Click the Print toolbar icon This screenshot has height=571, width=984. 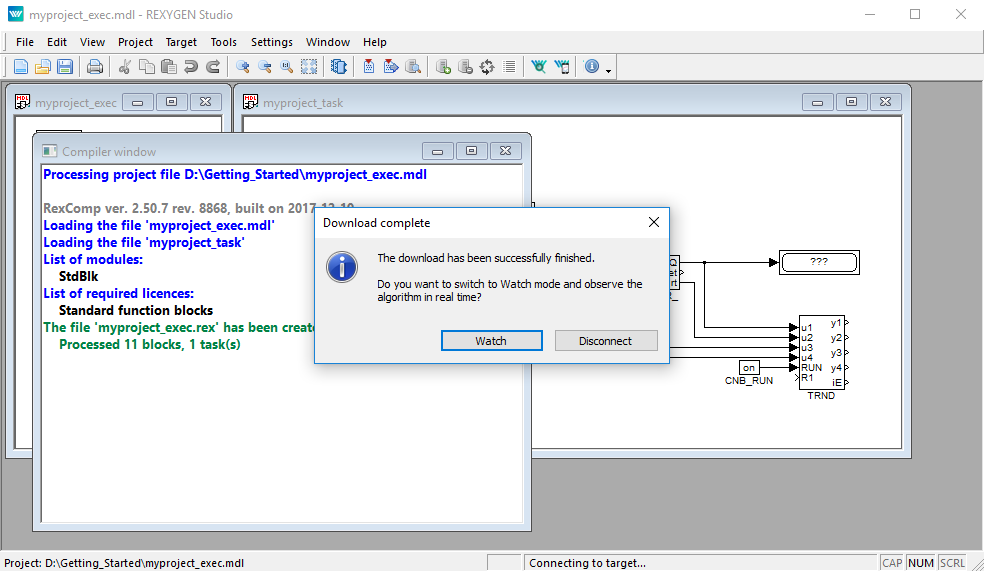[95, 67]
